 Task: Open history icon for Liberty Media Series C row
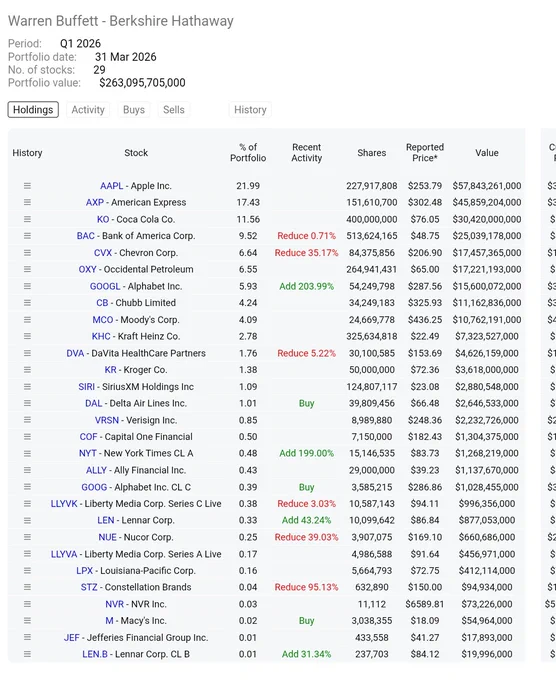27,503
